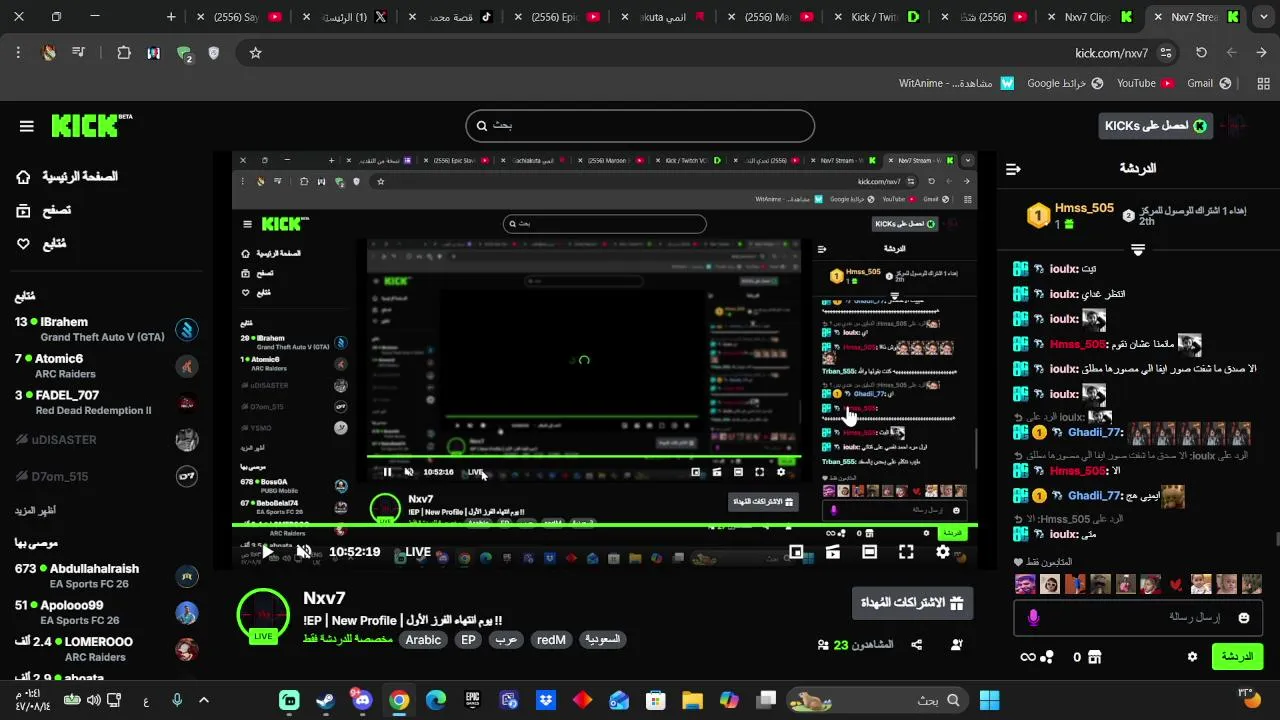
Task: Open the player settings gear
Action: 942,552
